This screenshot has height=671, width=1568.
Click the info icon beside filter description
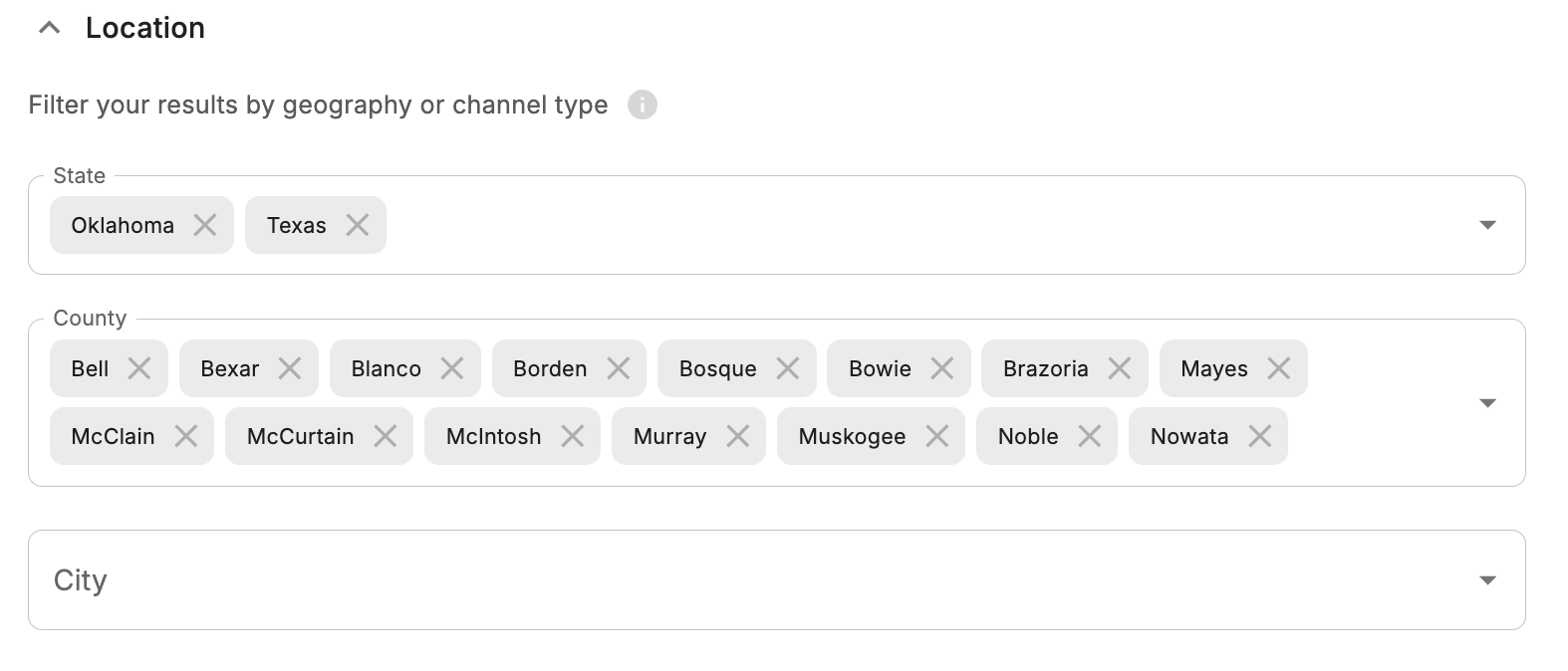[642, 105]
